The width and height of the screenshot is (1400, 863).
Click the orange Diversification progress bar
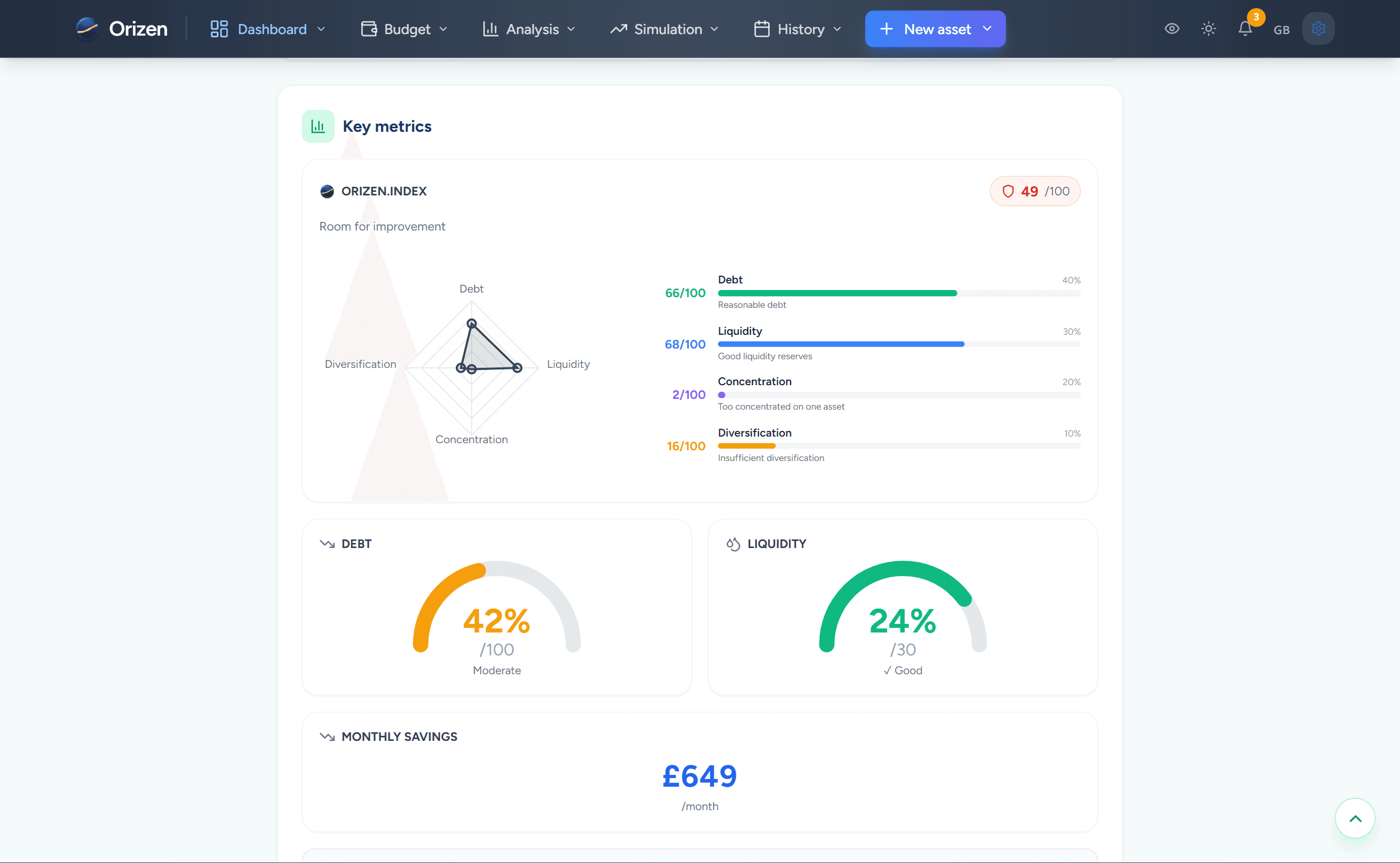click(746, 446)
